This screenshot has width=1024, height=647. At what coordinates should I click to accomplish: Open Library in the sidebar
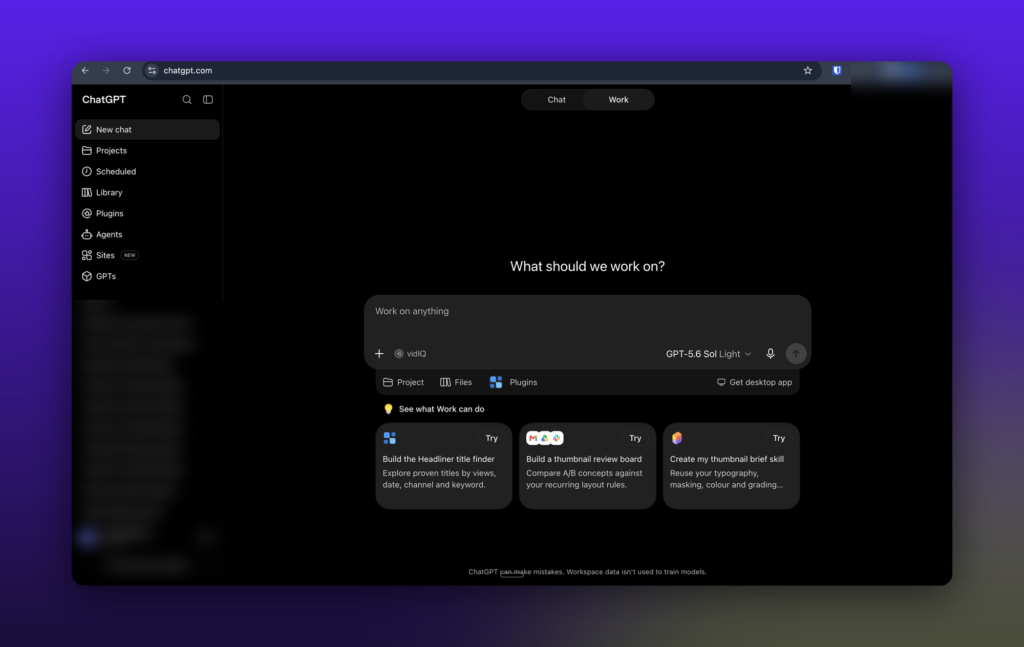(x=148, y=193)
